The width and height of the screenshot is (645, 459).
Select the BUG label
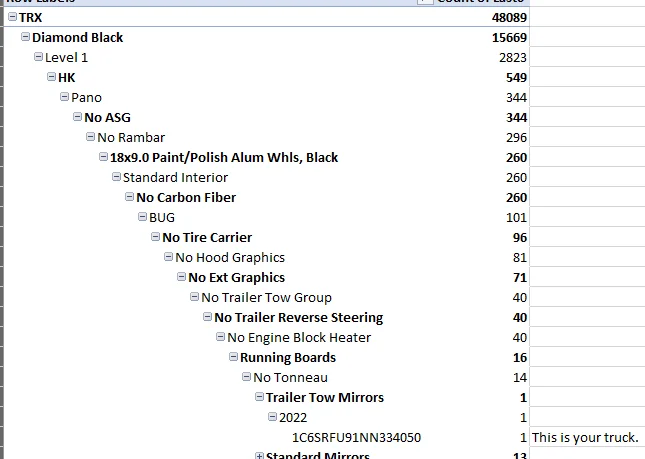click(162, 218)
